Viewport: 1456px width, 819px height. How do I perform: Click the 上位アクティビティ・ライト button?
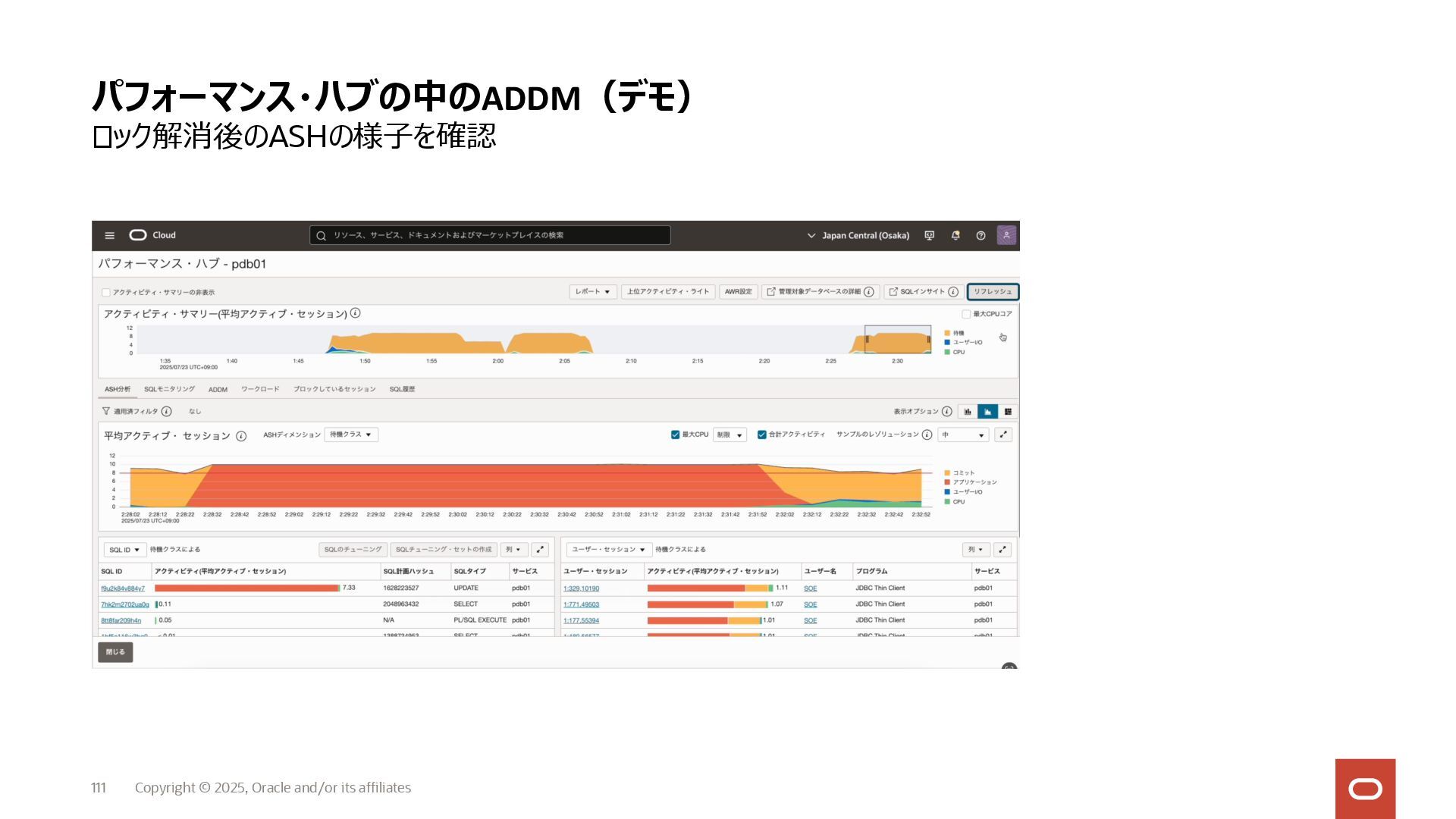click(x=668, y=292)
